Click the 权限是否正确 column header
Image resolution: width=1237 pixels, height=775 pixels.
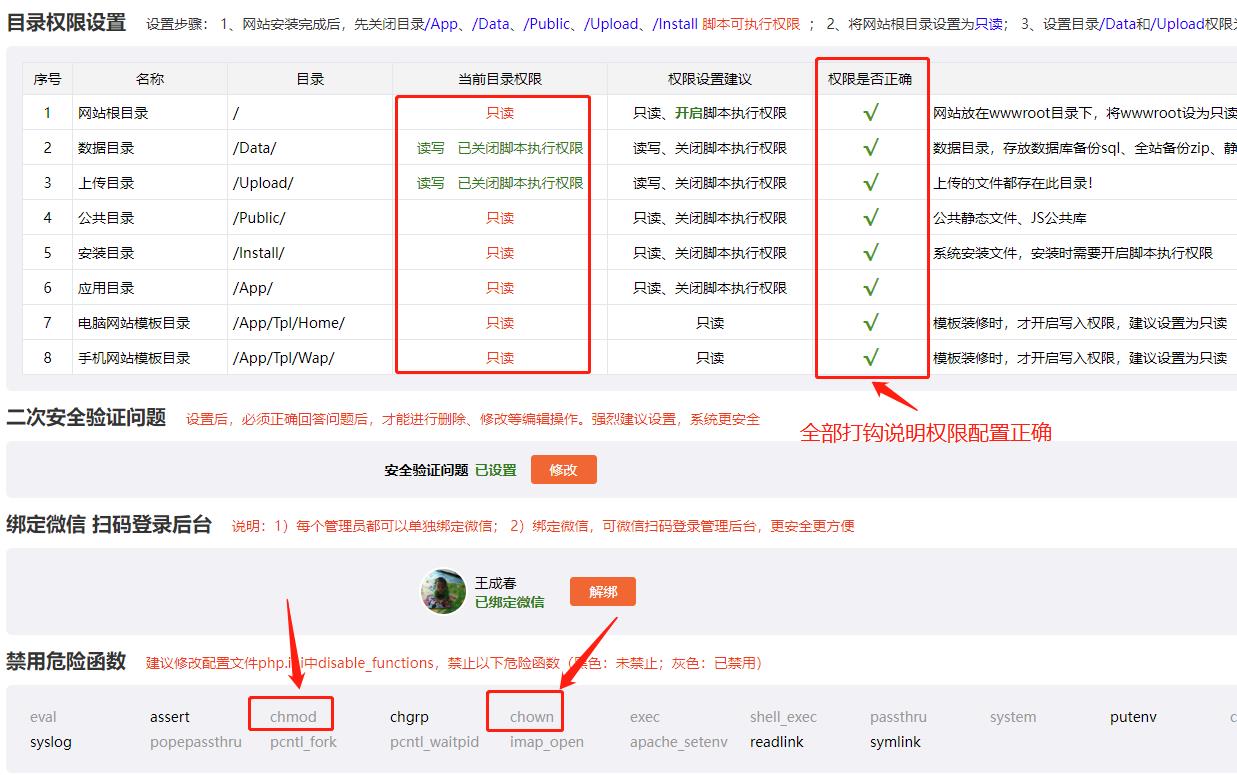pyautogui.click(x=870, y=79)
